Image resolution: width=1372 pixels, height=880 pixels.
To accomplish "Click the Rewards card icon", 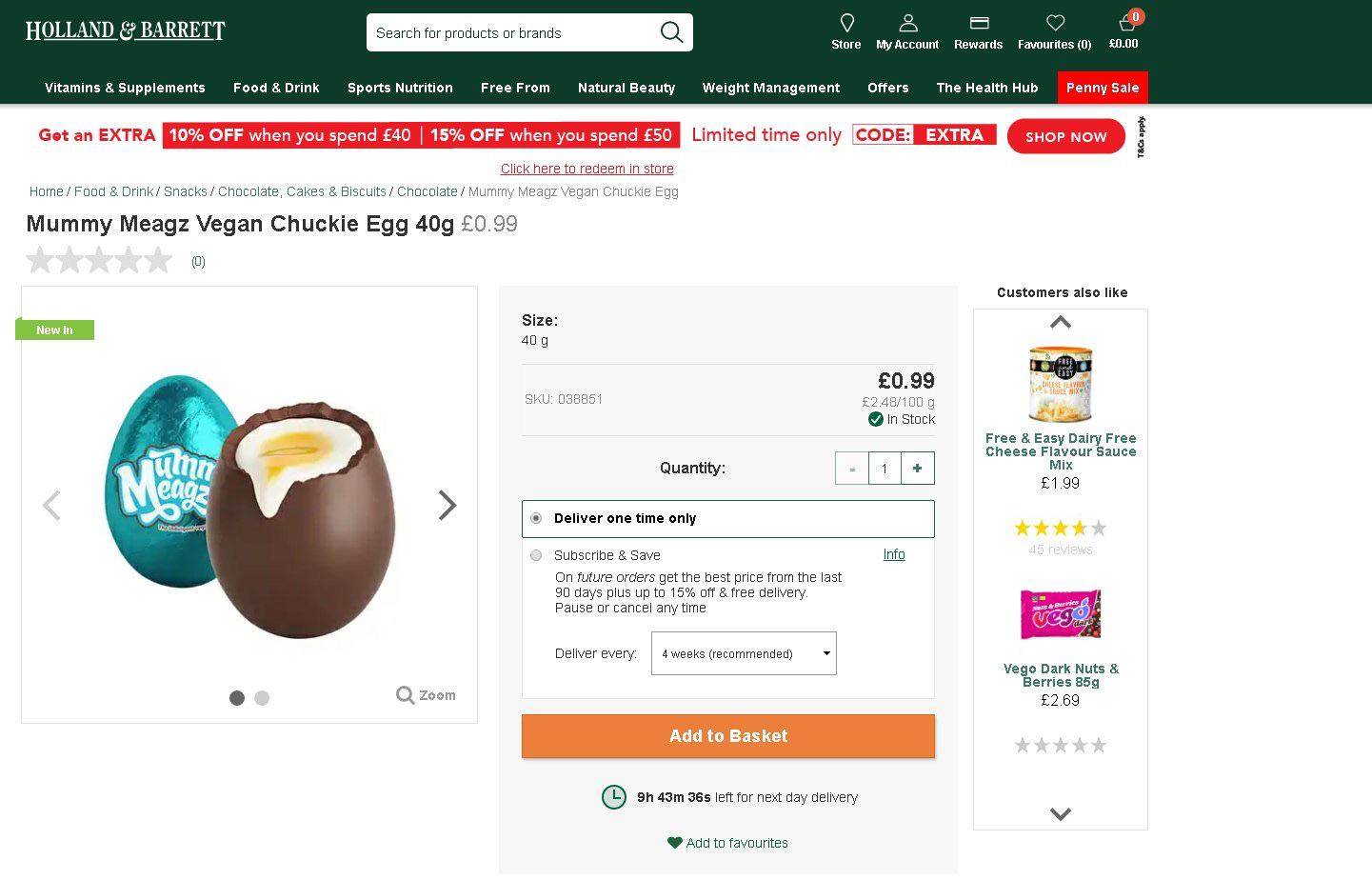I will [978, 22].
